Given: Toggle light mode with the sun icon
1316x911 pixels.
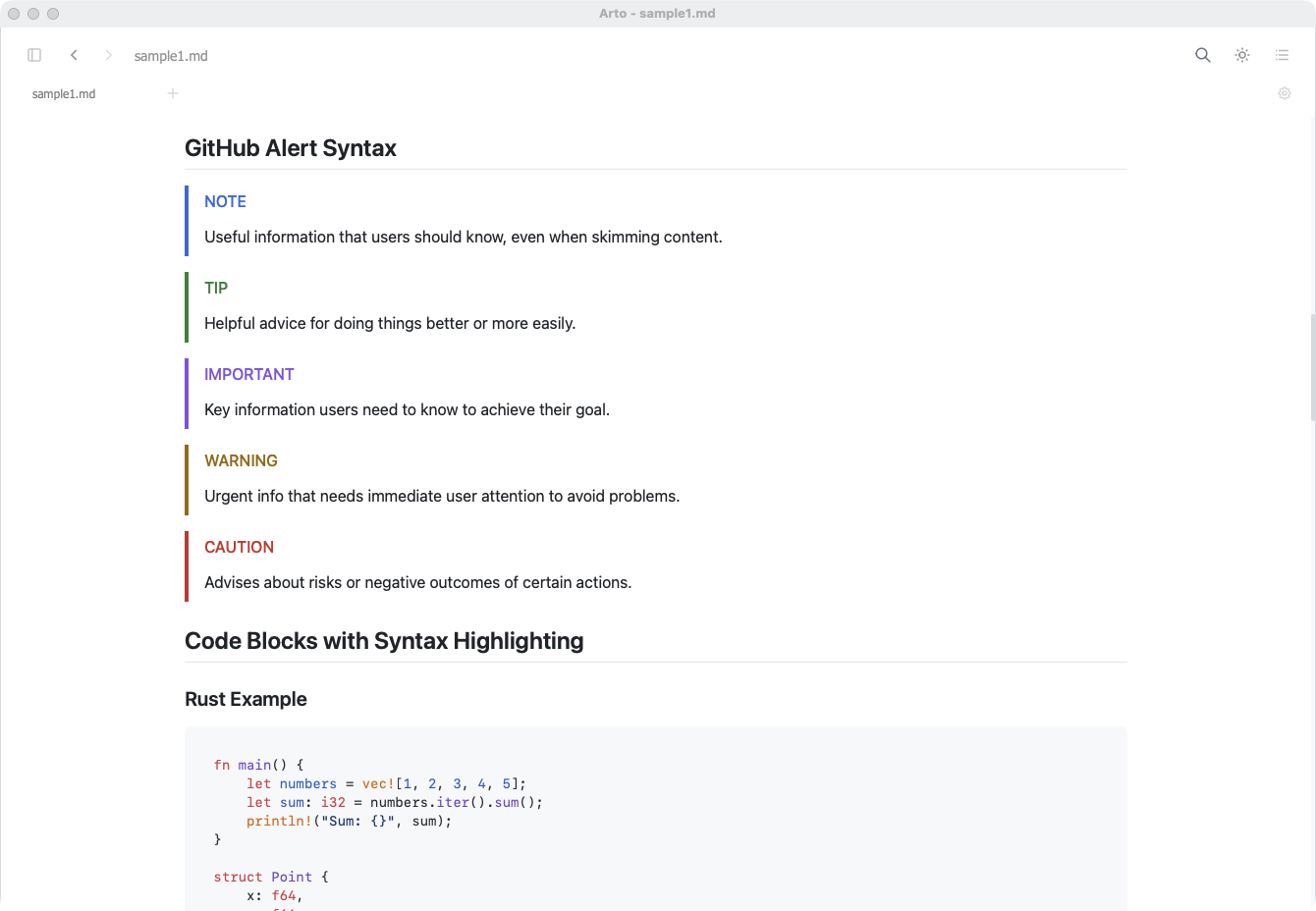Looking at the screenshot, I should pyautogui.click(x=1241, y=55).
